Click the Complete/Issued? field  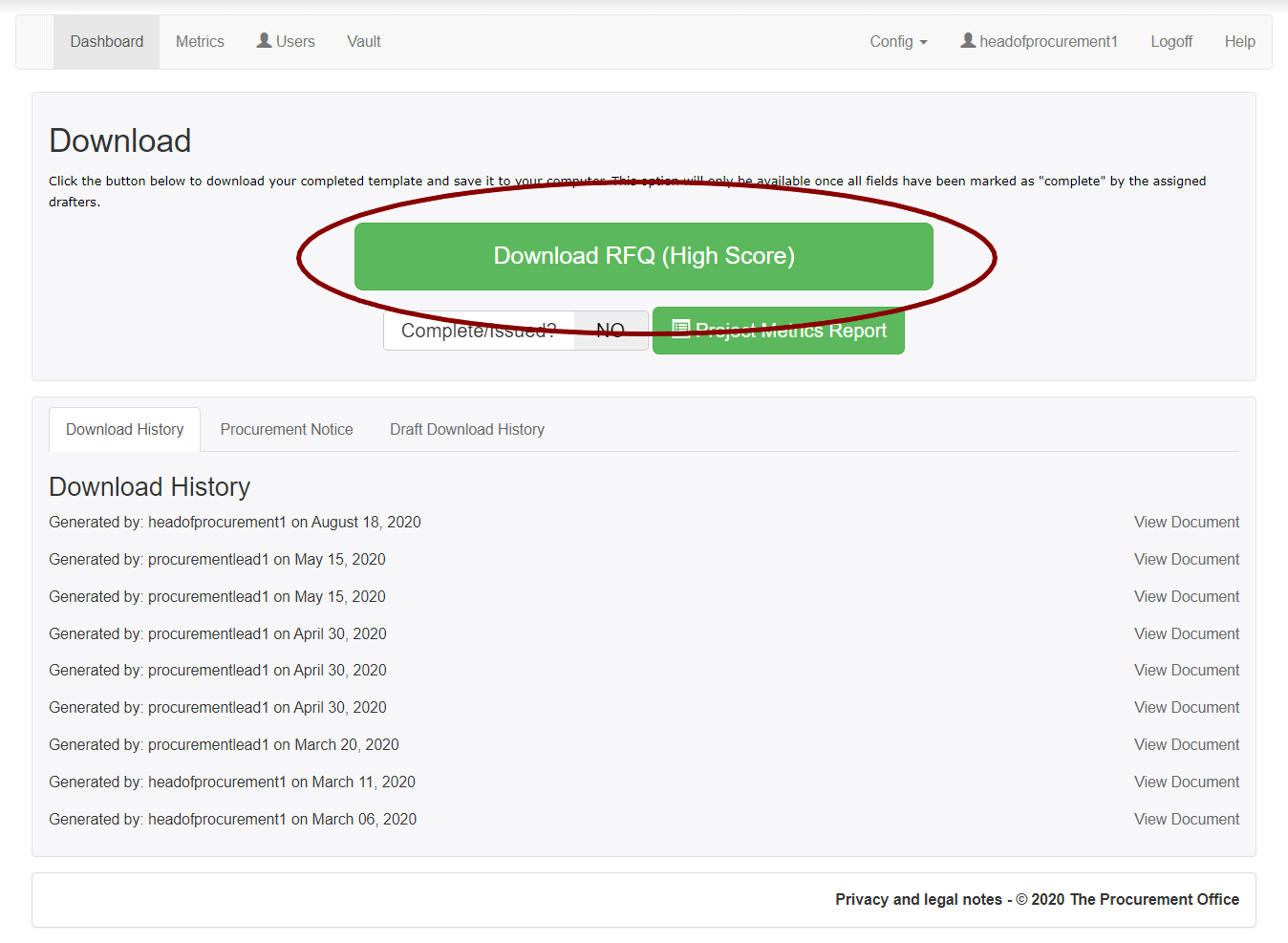[x=478, y=330]
